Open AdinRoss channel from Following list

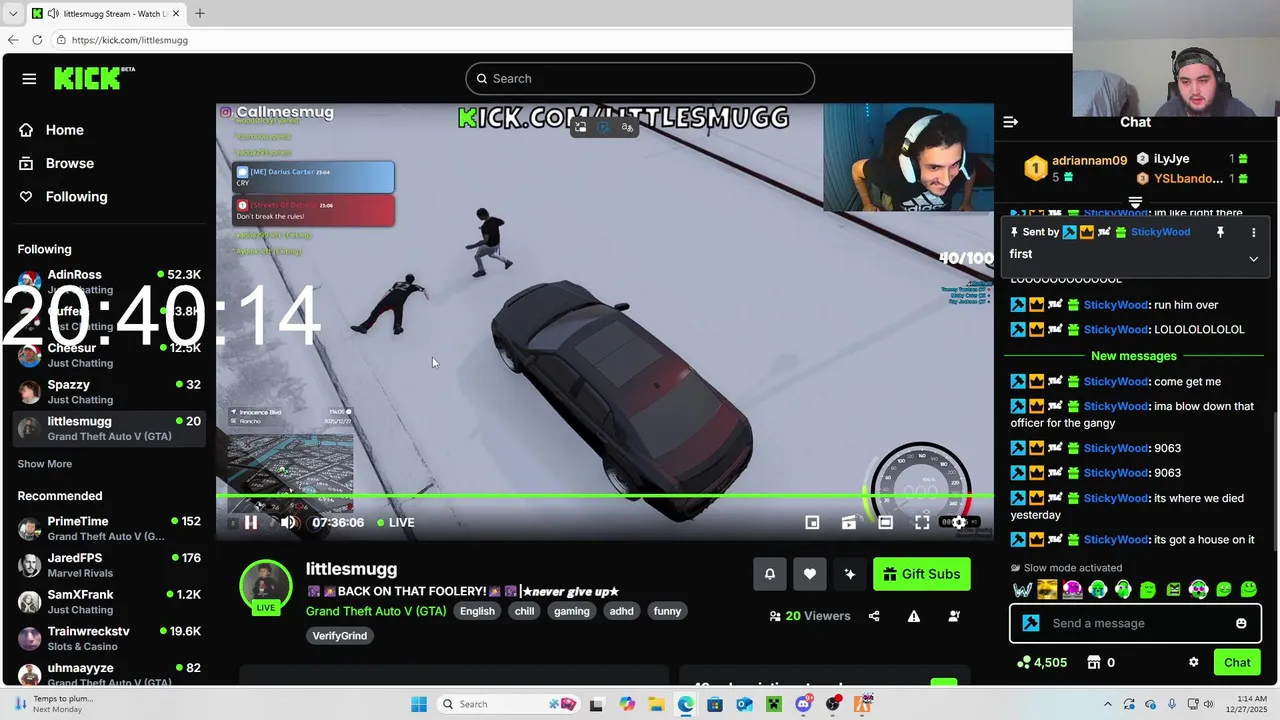(x=109, y=282)
